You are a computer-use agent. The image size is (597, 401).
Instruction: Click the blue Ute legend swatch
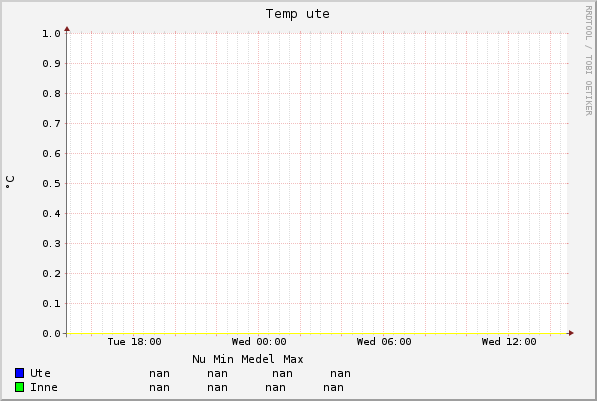tap(19, 373)
